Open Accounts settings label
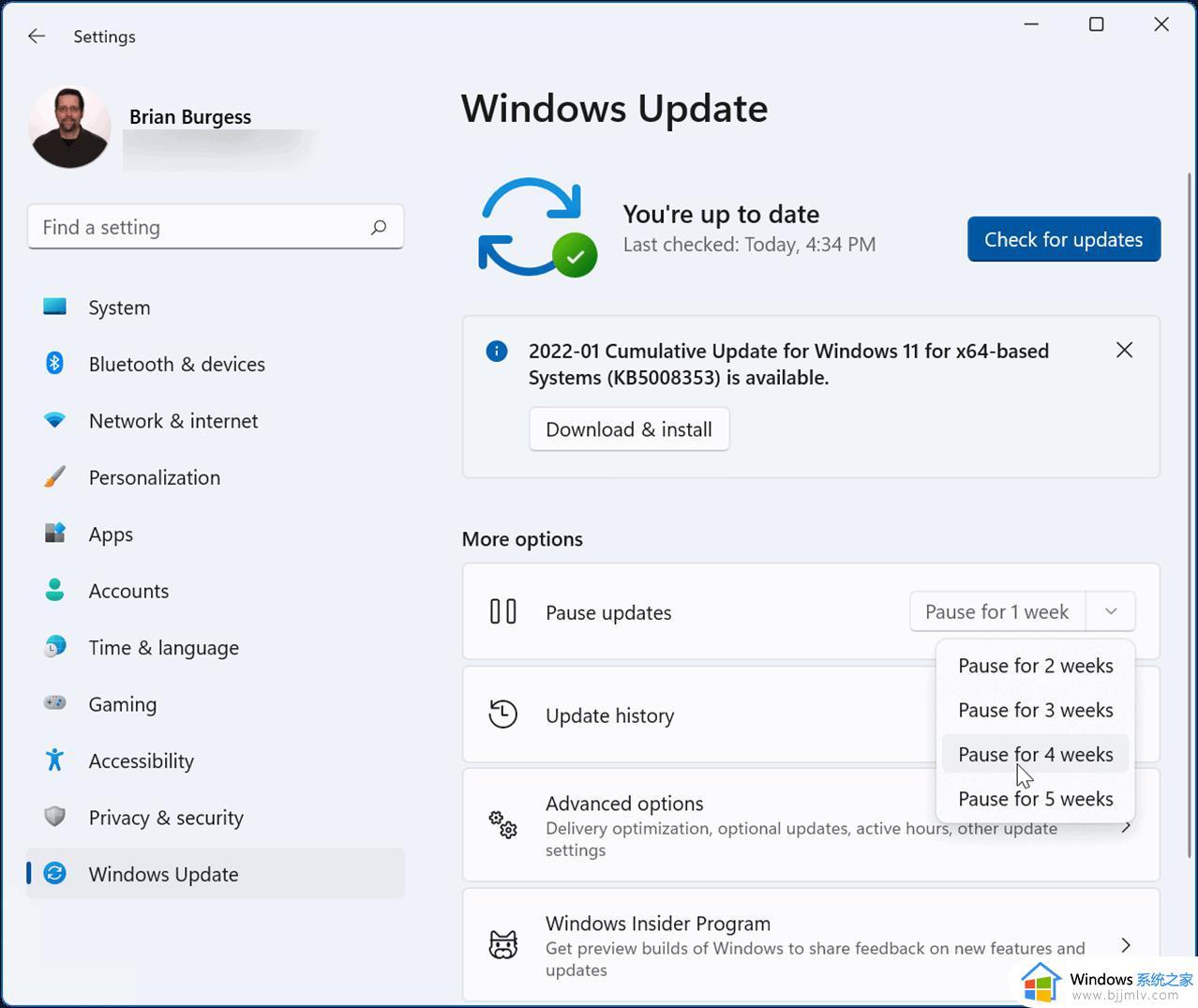 tap(128, 591)
